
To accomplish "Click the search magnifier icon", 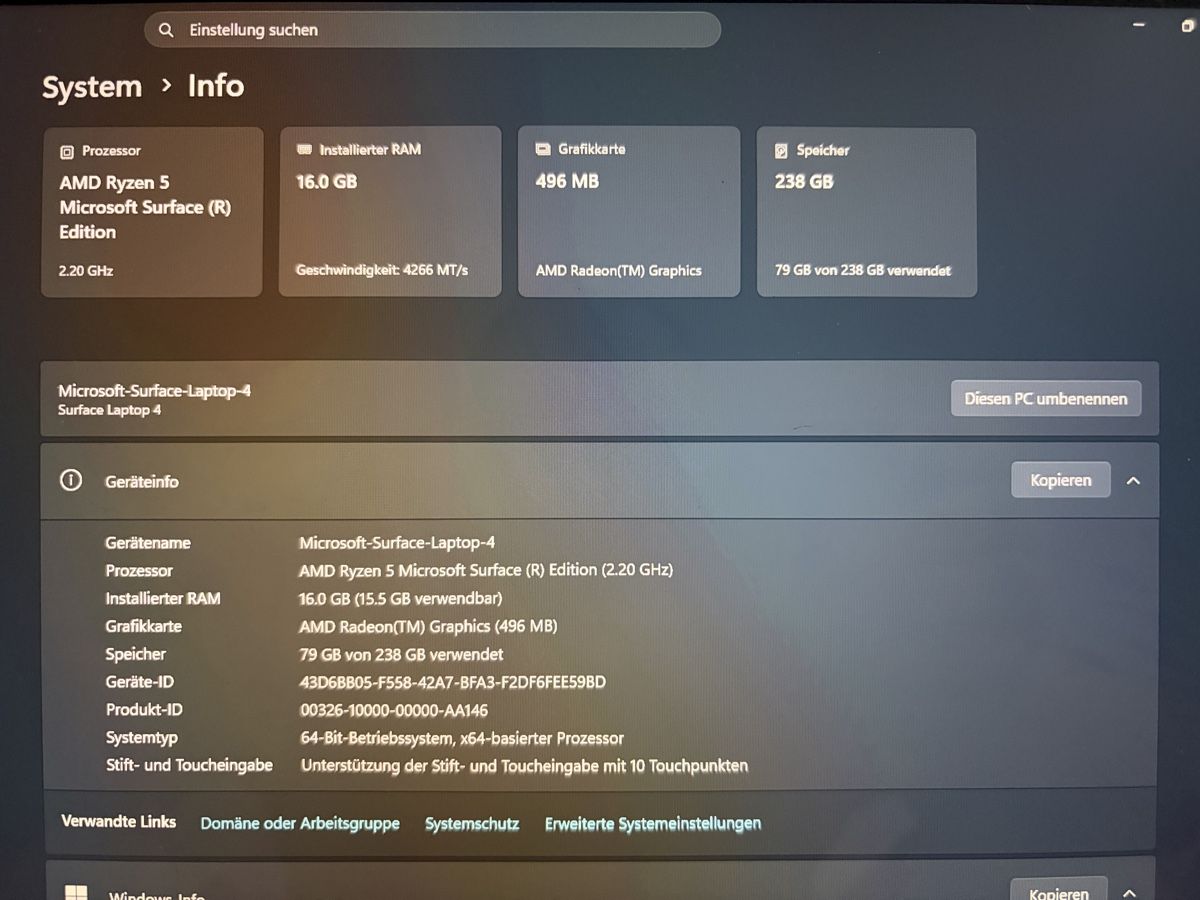I will (x=167, y=30).
